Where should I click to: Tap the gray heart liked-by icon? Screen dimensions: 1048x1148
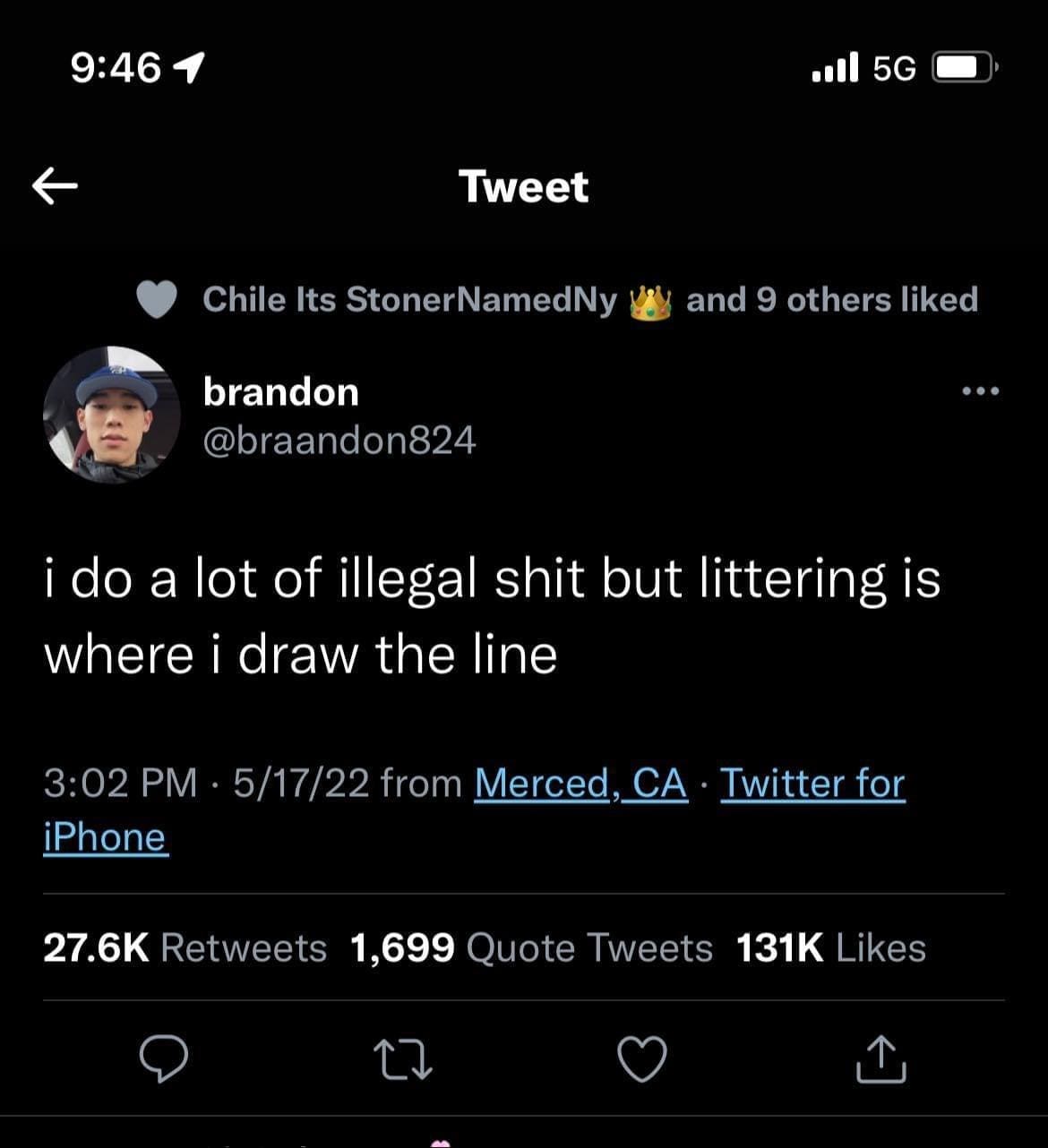click(157, 300)
